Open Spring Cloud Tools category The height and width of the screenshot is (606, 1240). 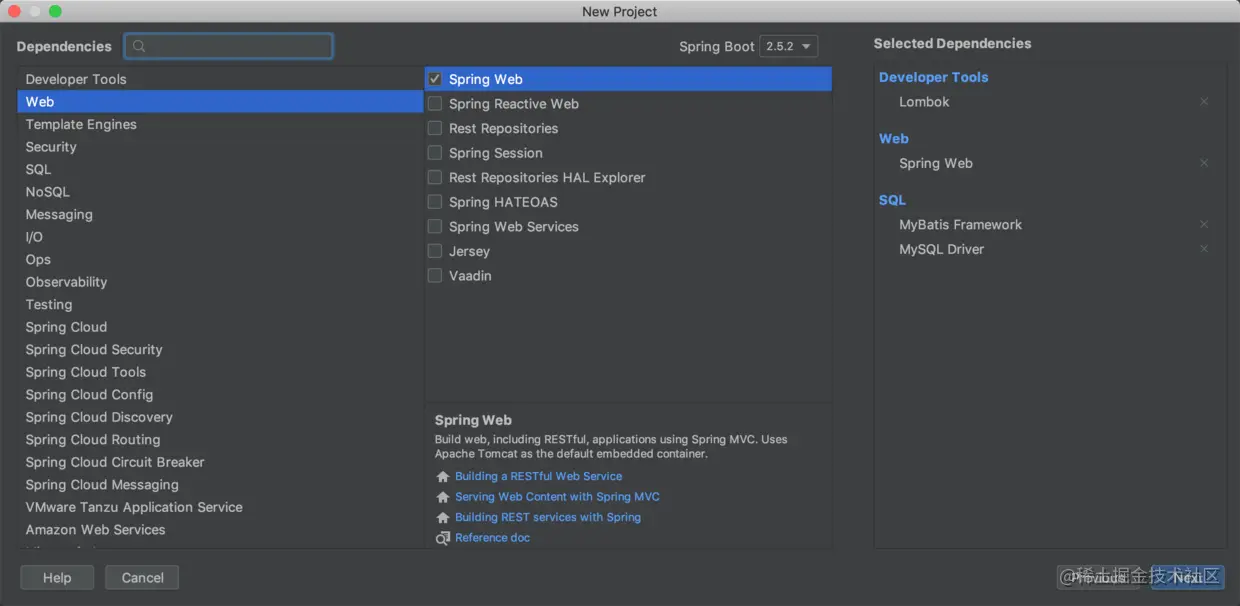pos(220,372)
